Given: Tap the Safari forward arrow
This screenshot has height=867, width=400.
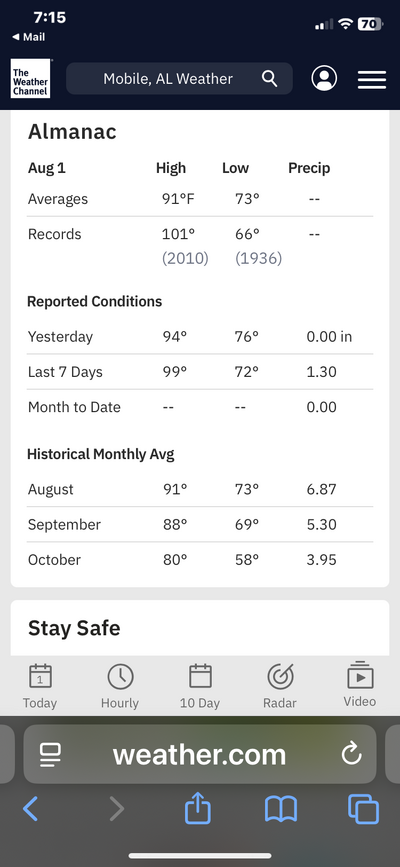Looking at the screenshot, I should [x=116, y=809].
